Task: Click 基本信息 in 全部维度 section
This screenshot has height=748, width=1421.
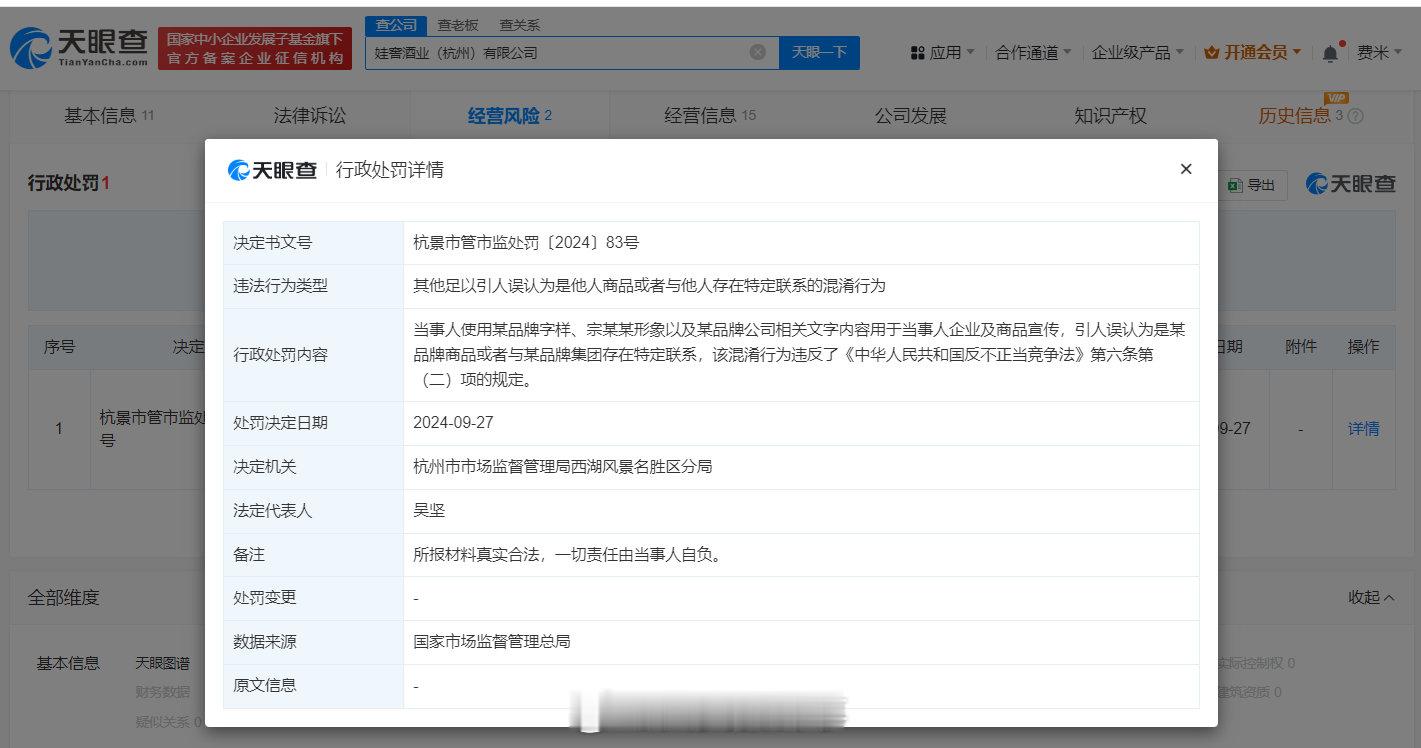Action: click(x=68, y=663)
